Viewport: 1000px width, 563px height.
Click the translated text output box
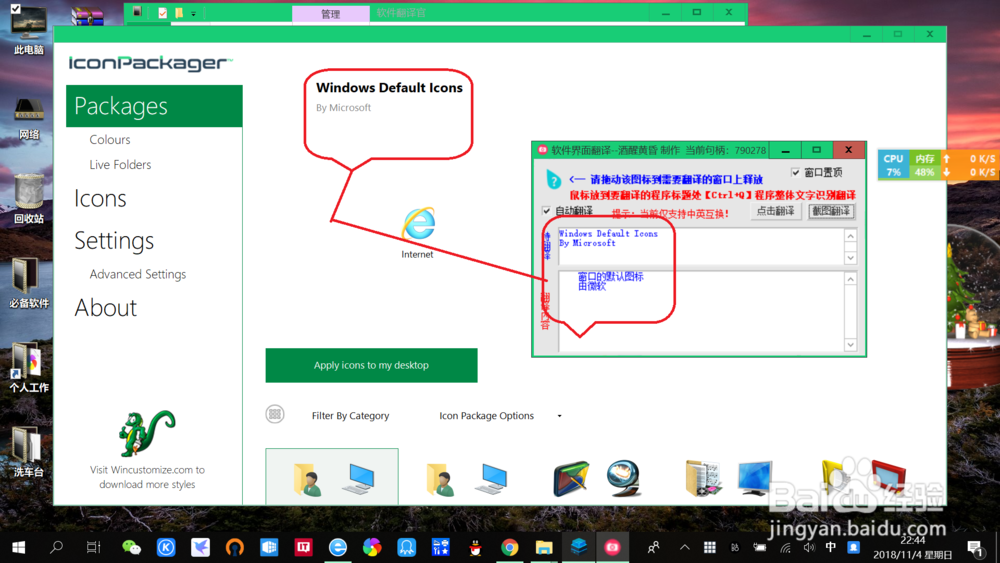tap(702, 311)
